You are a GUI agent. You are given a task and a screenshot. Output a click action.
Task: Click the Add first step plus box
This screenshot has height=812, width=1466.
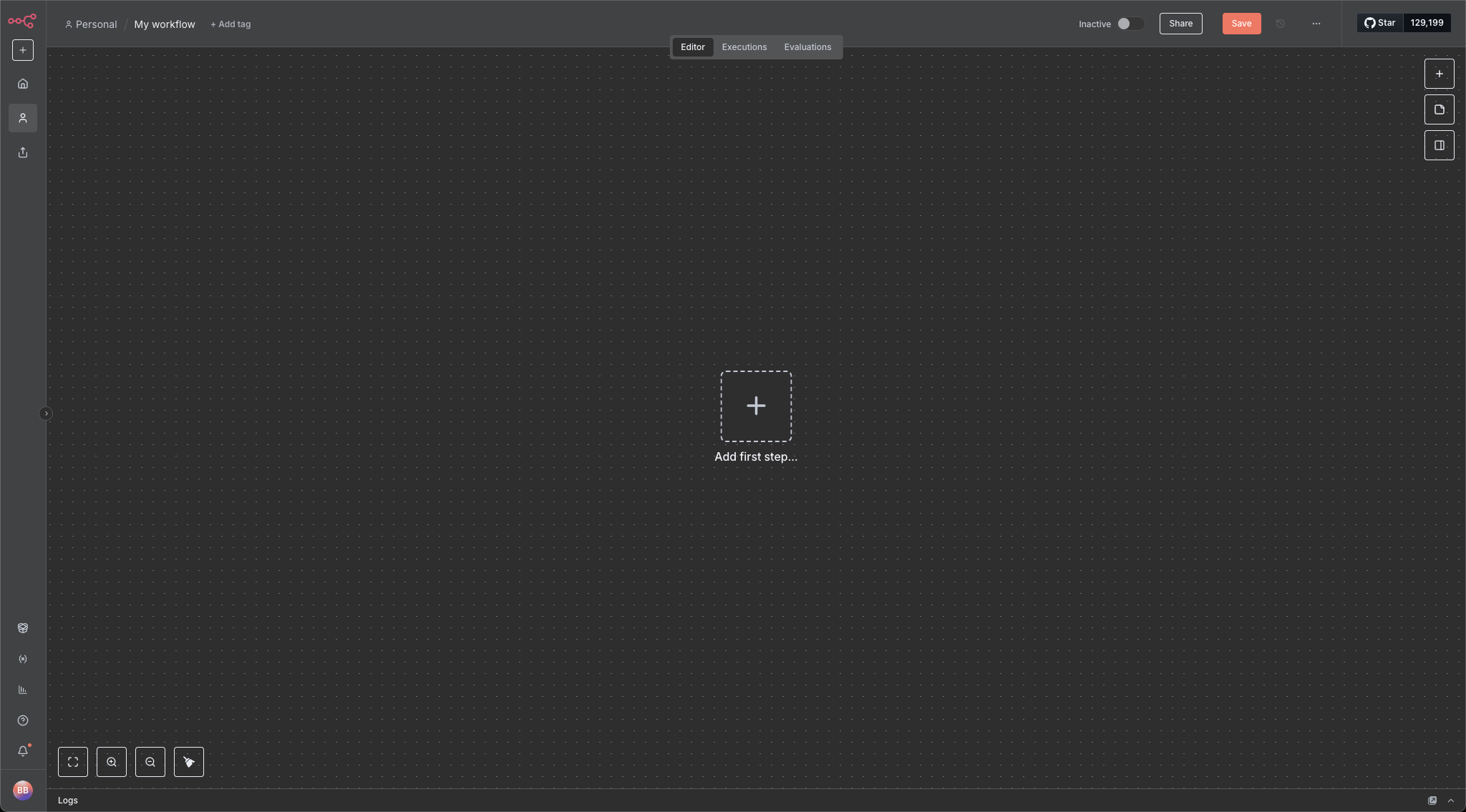coord(756,406)
